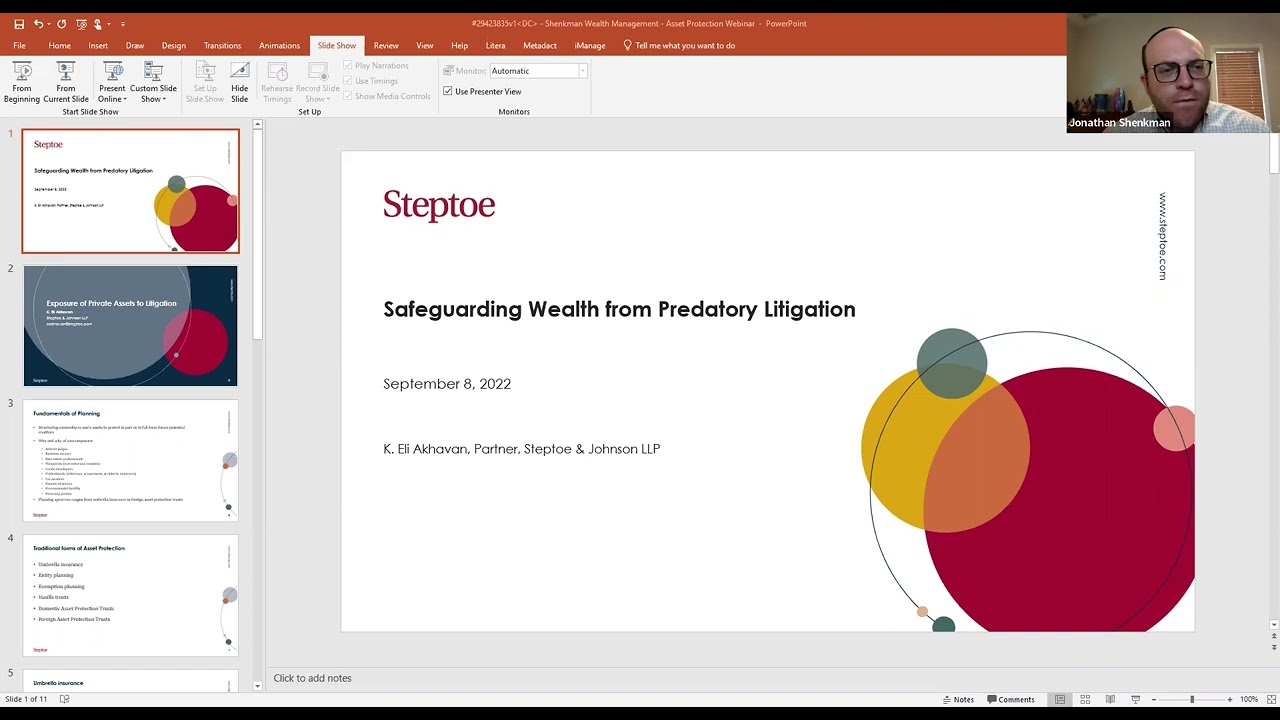Click the www.steptoe.com vertical text
The width and height of the screenshot is (1280, 720).
tap(1162, 236)
